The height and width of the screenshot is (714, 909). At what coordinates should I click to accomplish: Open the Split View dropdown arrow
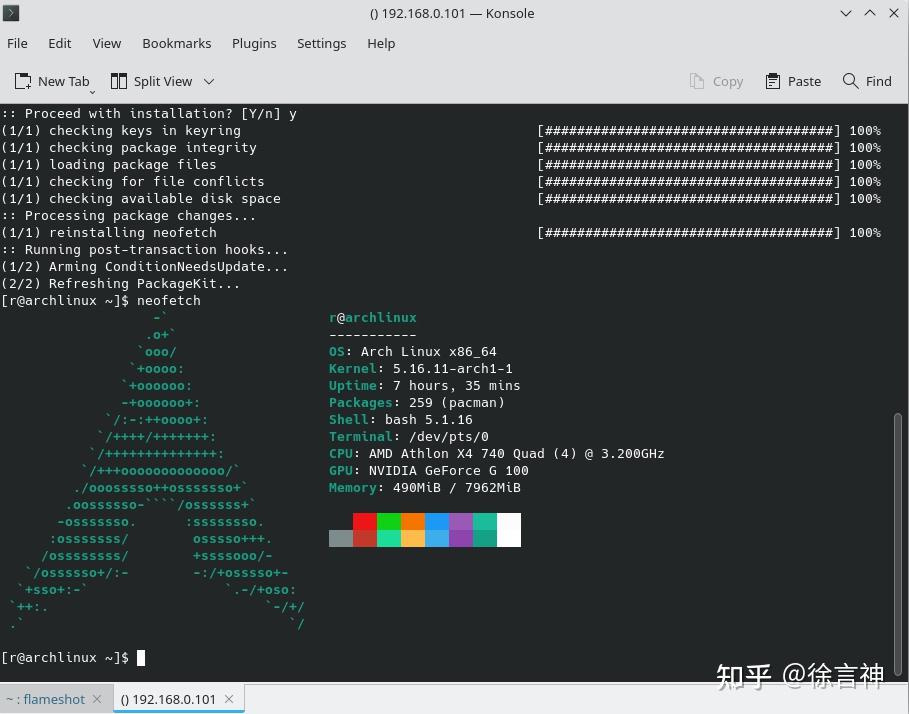pyautogui.click(x=208, y=81)
